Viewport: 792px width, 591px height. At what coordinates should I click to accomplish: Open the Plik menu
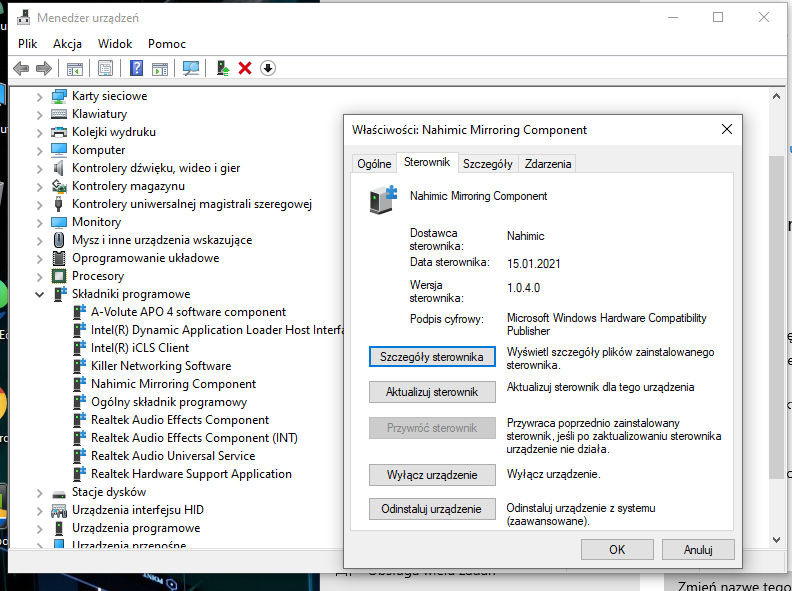(x=27, y=44)
